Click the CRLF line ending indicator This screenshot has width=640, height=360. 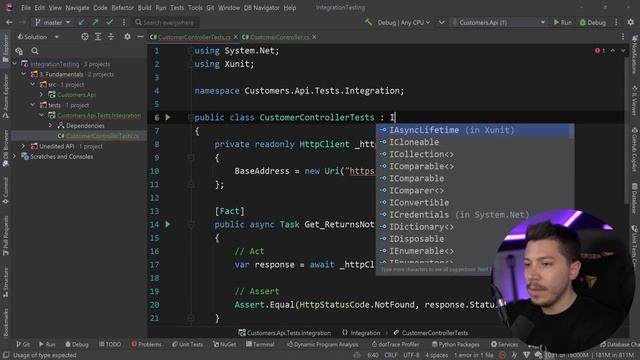[x=391, y=356]
